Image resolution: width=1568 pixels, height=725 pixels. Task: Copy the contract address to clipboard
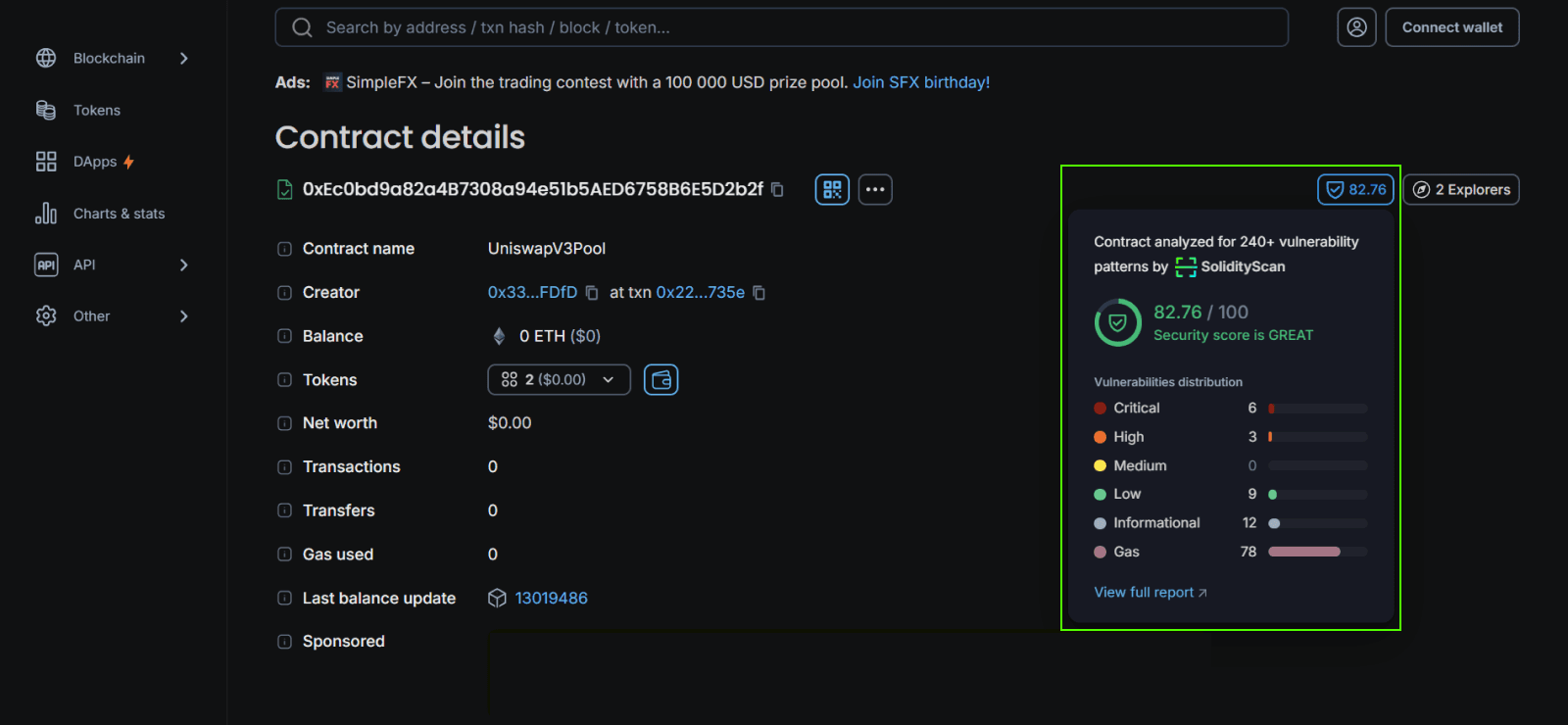777,189
